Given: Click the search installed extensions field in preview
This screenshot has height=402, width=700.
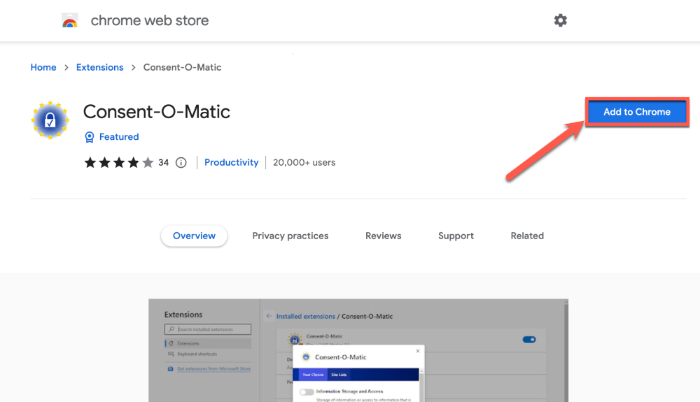Looking at the screenshot, I should click(x=208, y=329).
